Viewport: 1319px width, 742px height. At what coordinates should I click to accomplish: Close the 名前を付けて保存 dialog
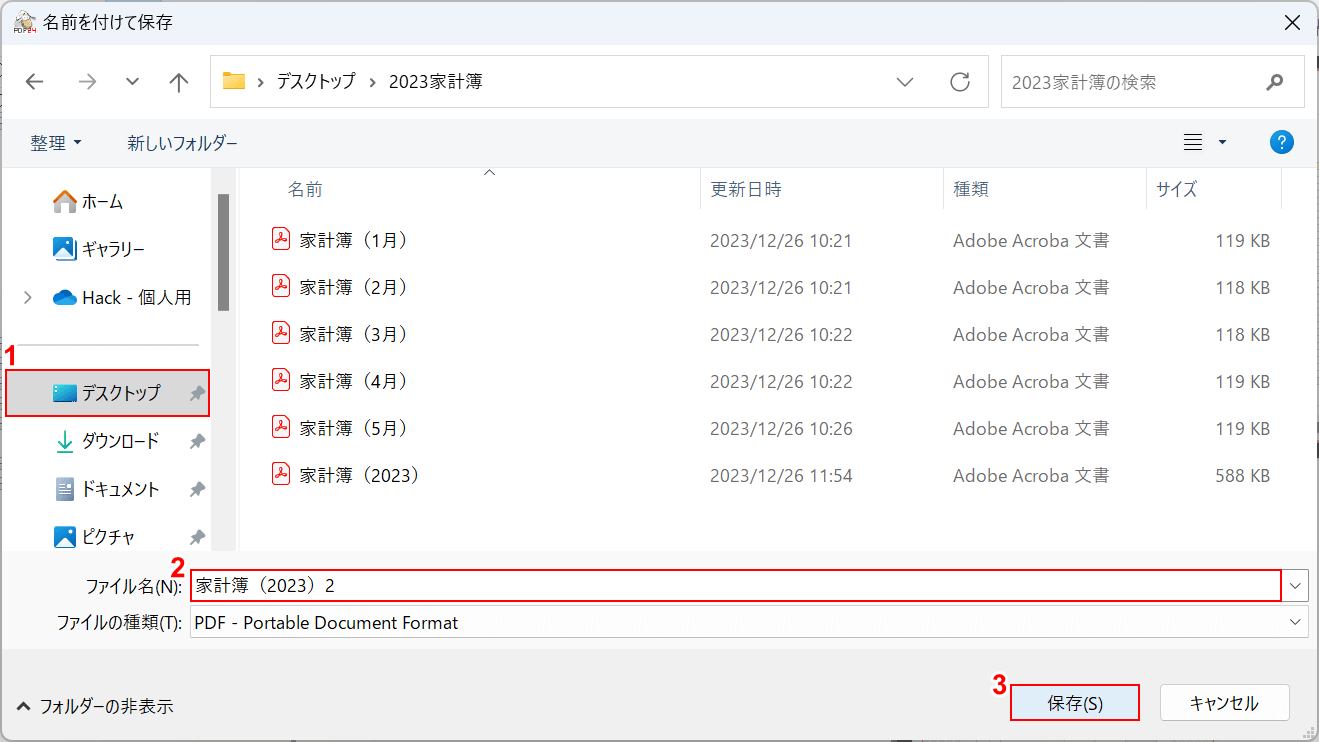(1292, 23)
